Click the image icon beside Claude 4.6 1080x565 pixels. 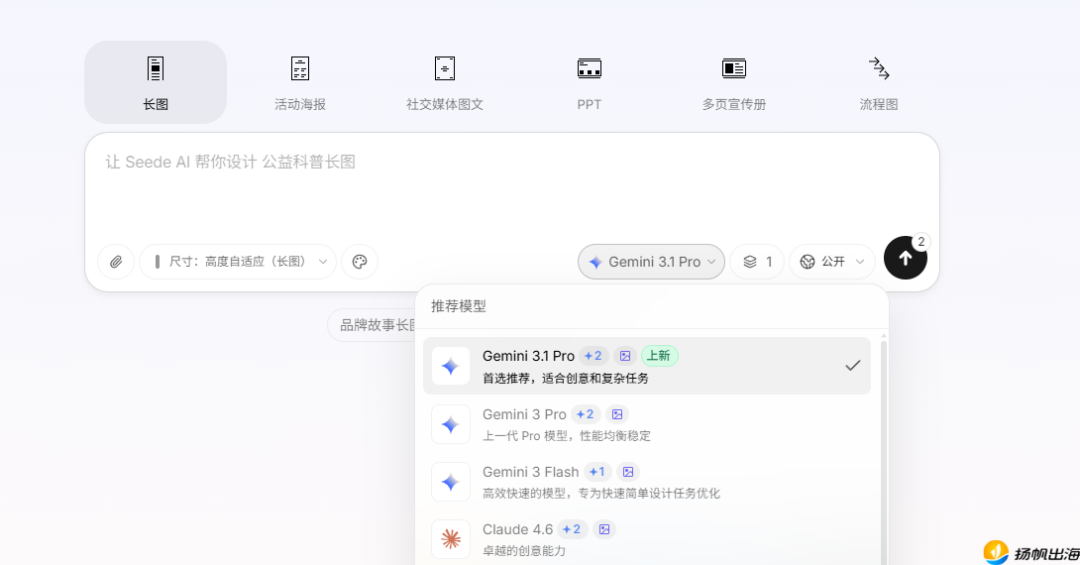coord(604,529)
